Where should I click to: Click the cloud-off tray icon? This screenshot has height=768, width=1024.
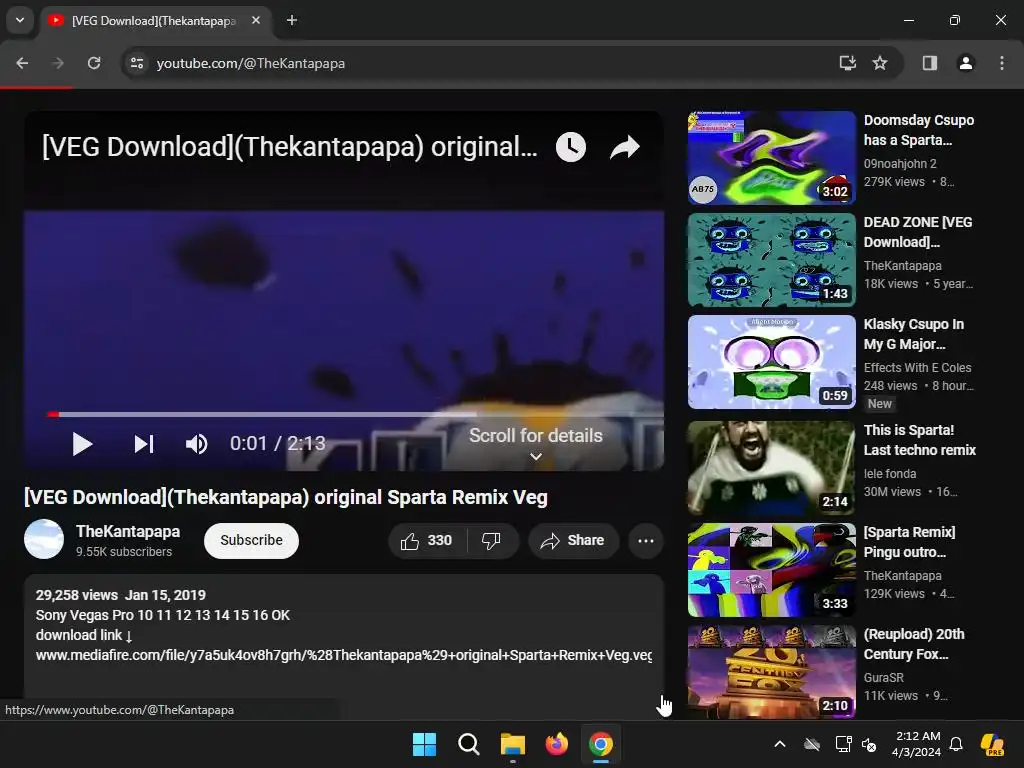point(812,744)
